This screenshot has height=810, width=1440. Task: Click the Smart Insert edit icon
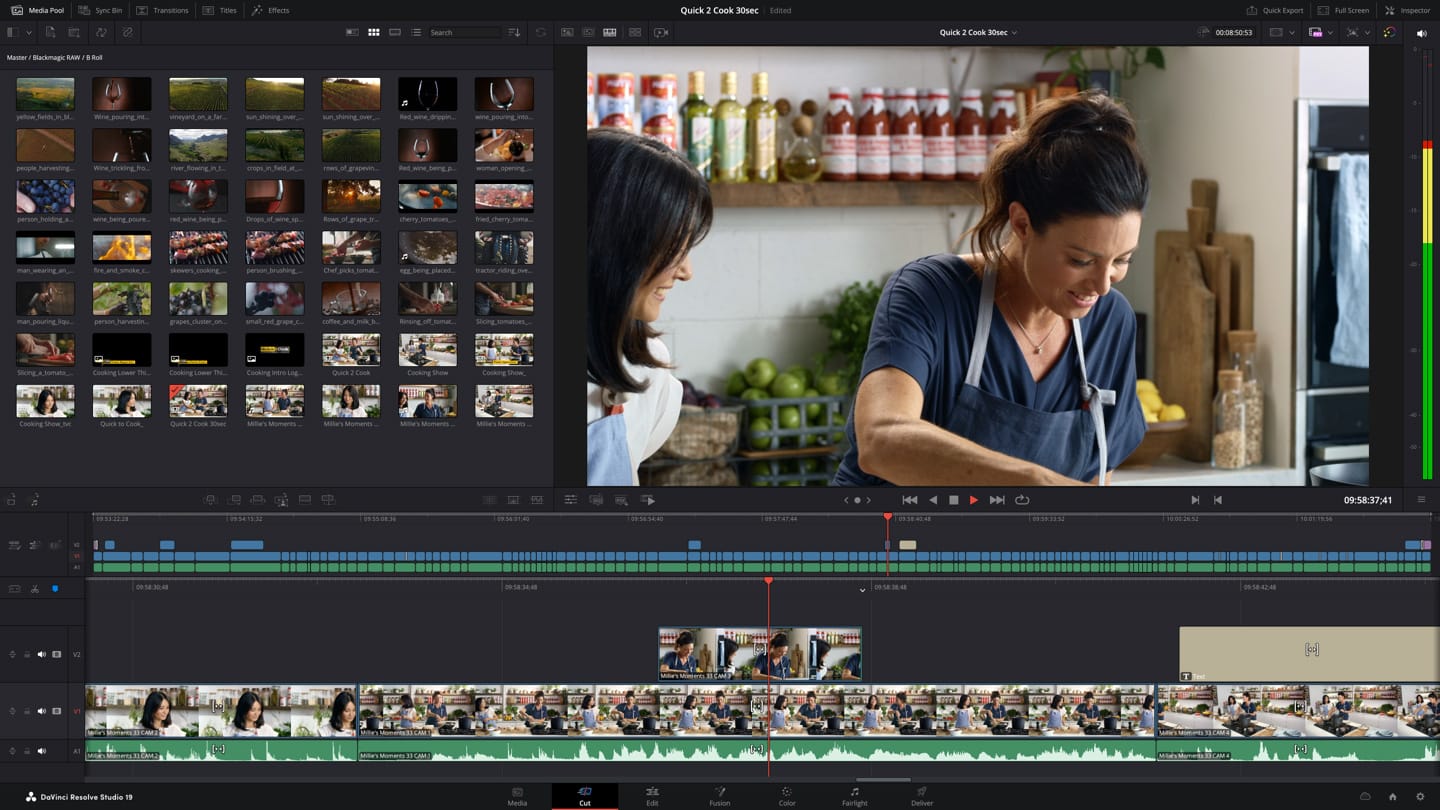tap(210, 499)
